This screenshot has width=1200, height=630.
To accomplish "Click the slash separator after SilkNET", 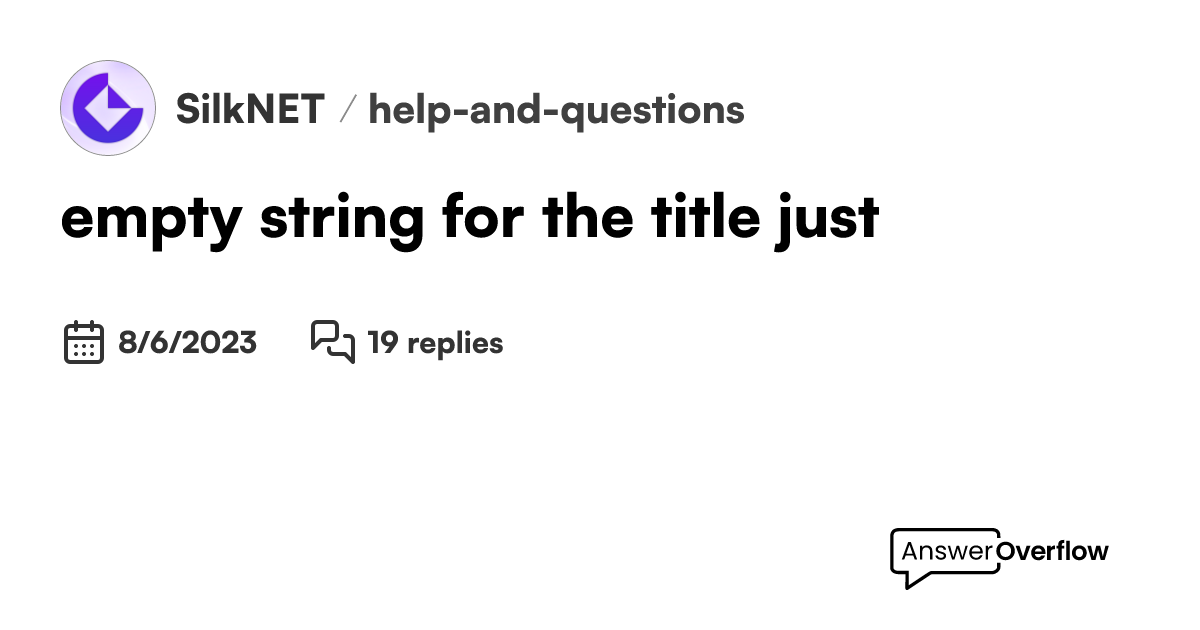I will pyautogui.click(x=347, y=109).
